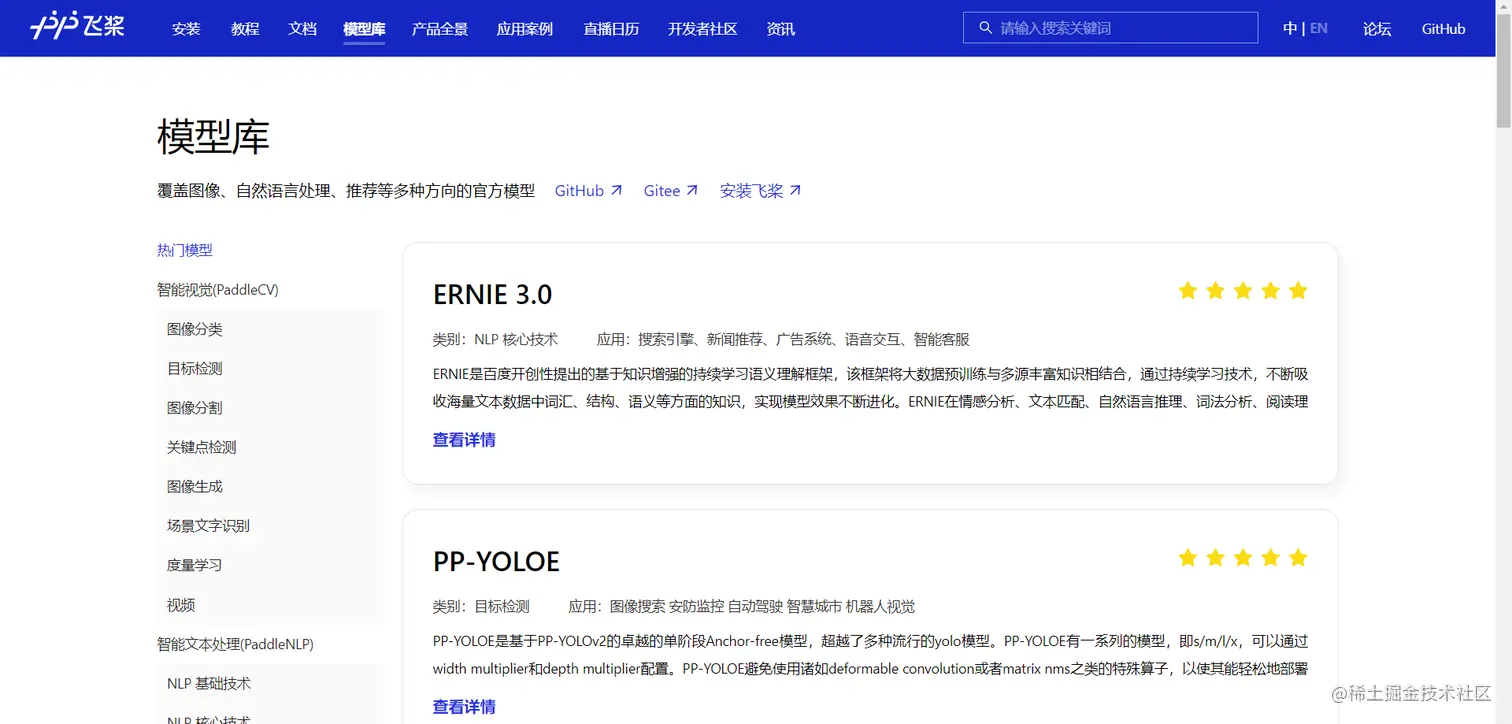Click 类别：NLP 核心技术 text
Viewport: 1512px width, 724px height.
(495, 339)
